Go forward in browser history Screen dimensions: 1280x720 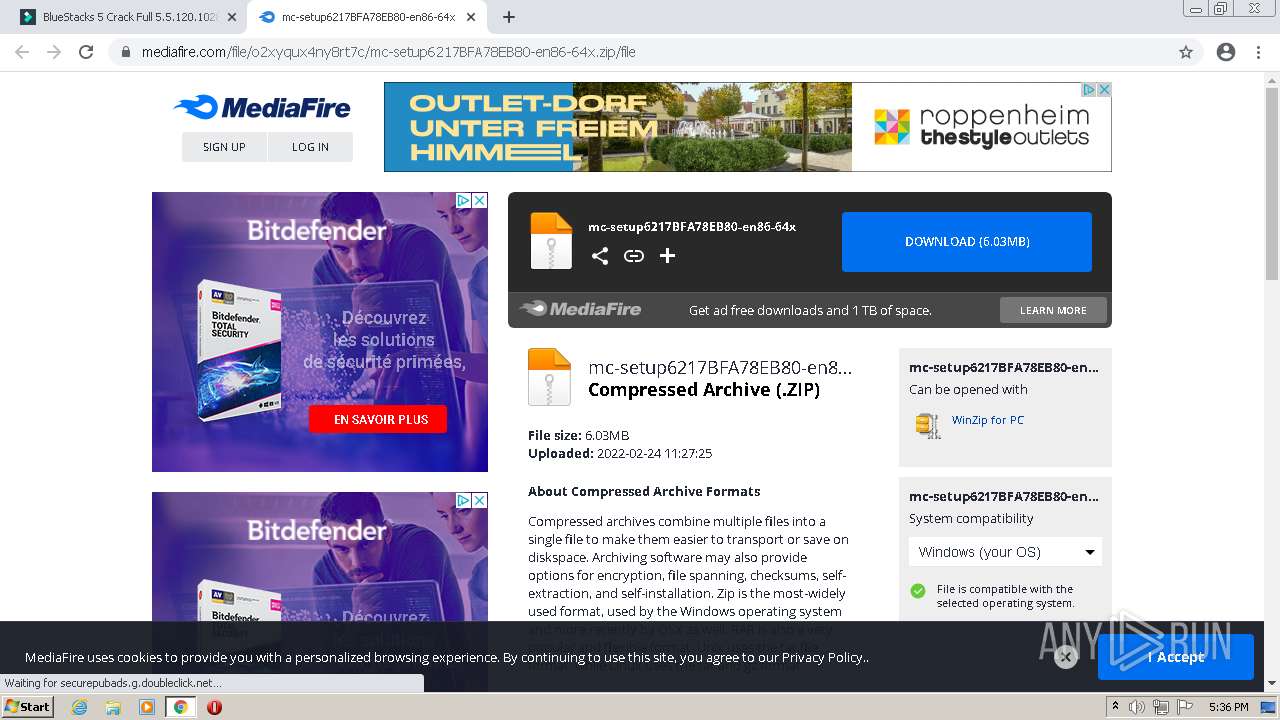pyautogui.click(x=54, y=52)
